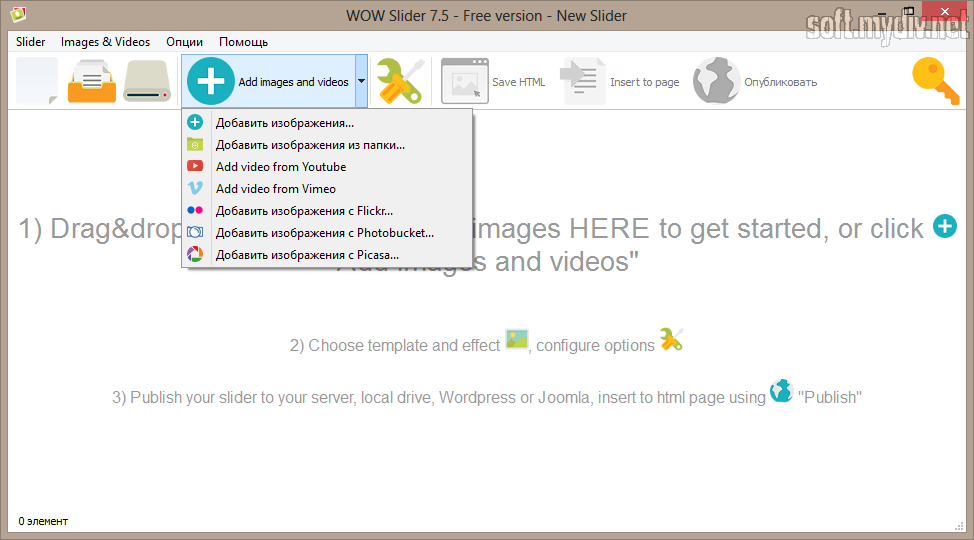Choose Добавить изображения с Flickr...
Image resolution: width=974 pixels, height=540 pixels.
[x=304, y=211]
